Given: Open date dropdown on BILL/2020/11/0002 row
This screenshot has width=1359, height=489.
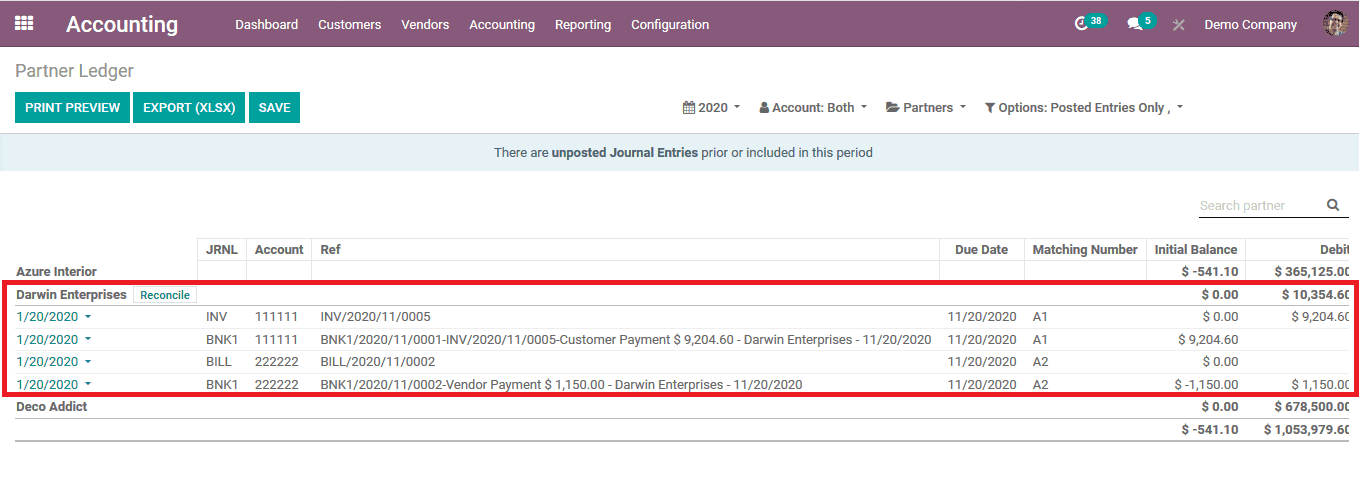Looking at the screenshot, I should (54, 362).
